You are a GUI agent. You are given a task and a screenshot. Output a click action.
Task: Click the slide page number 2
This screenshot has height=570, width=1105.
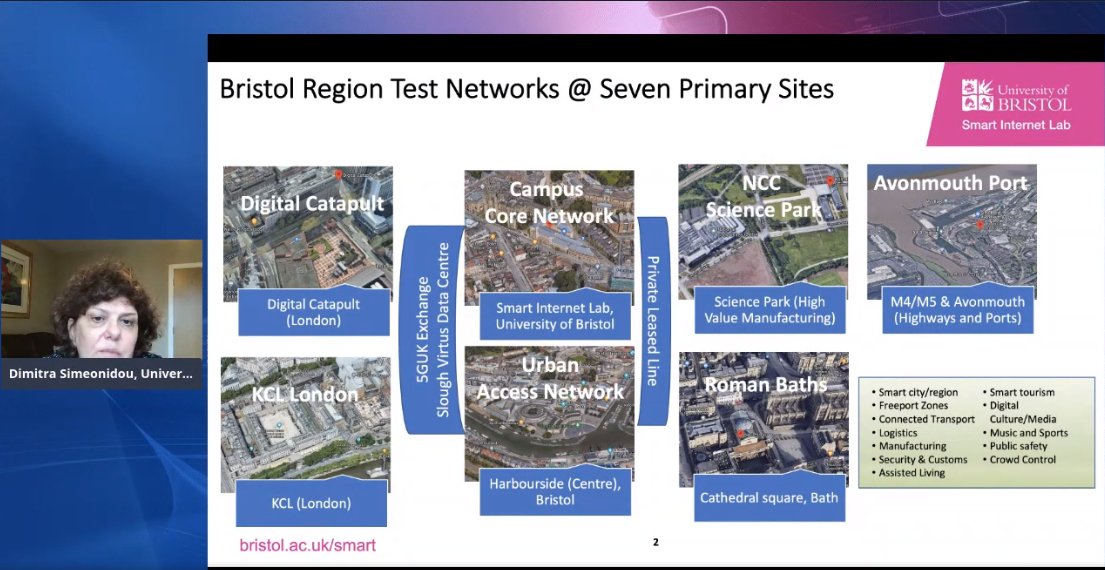tap(655, 542)
